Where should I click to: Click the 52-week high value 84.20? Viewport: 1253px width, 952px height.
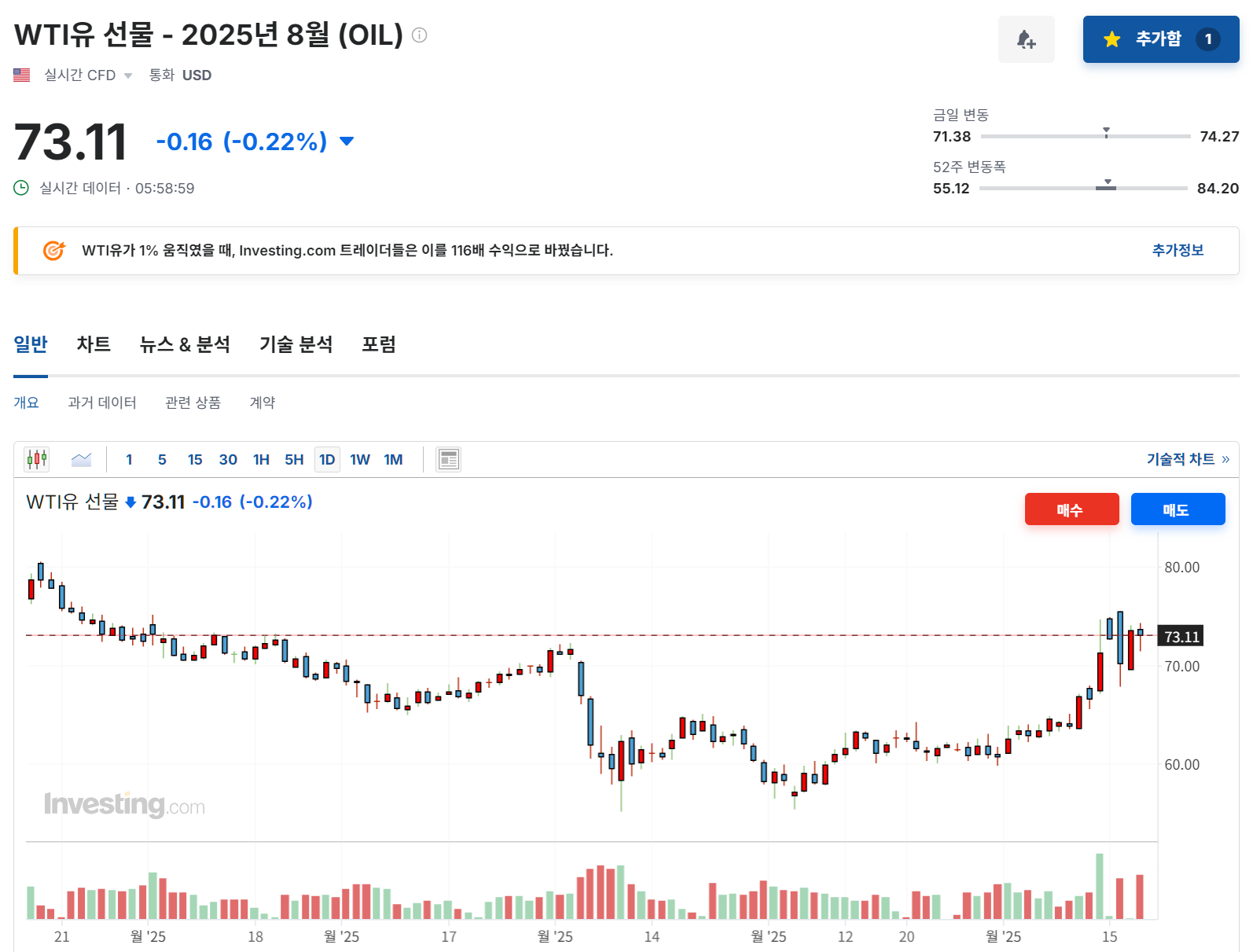pos(1218,188)
